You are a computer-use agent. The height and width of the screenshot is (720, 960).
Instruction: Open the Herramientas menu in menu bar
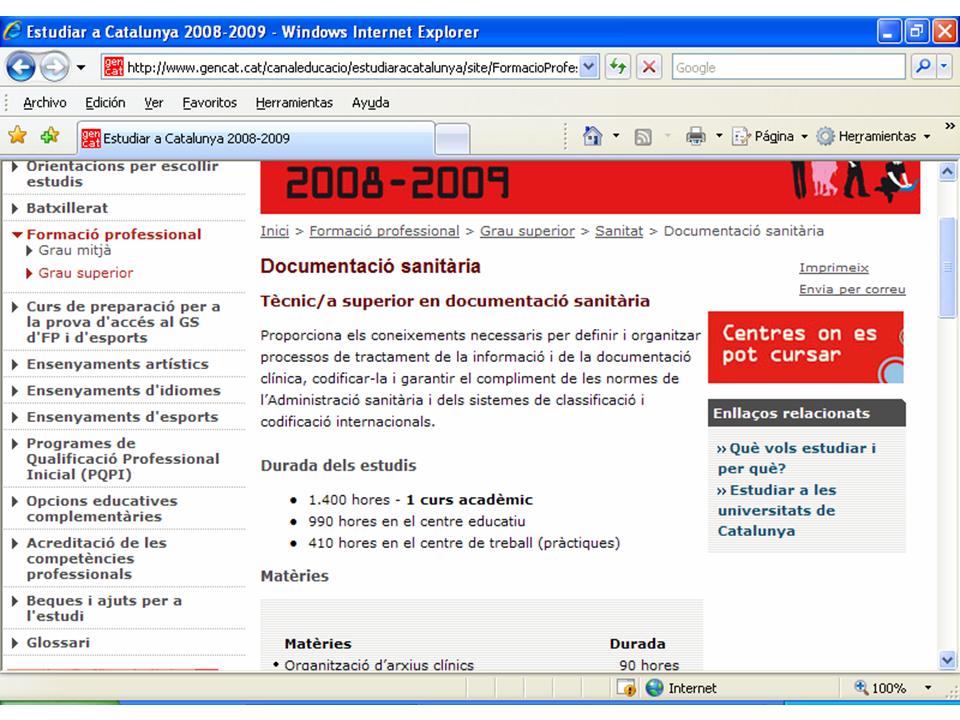tap(294, 102)
